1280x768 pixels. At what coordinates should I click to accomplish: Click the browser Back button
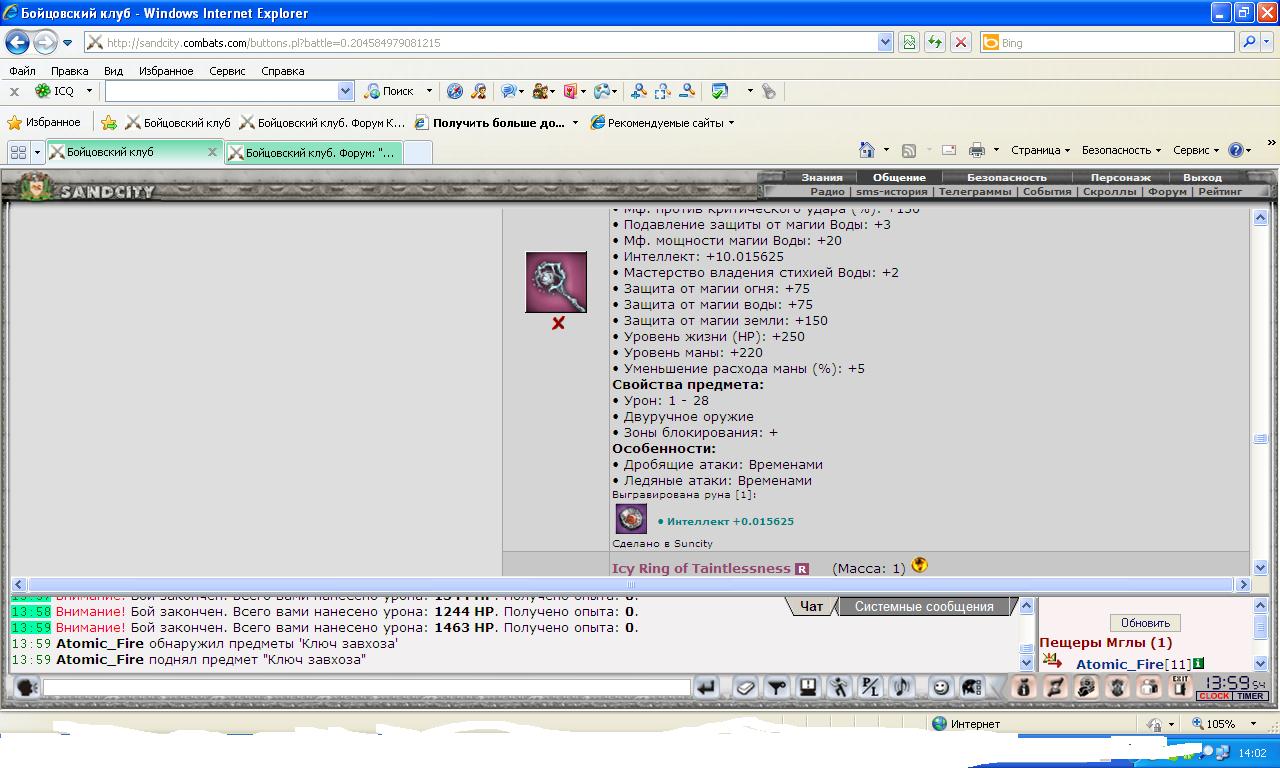17,42
